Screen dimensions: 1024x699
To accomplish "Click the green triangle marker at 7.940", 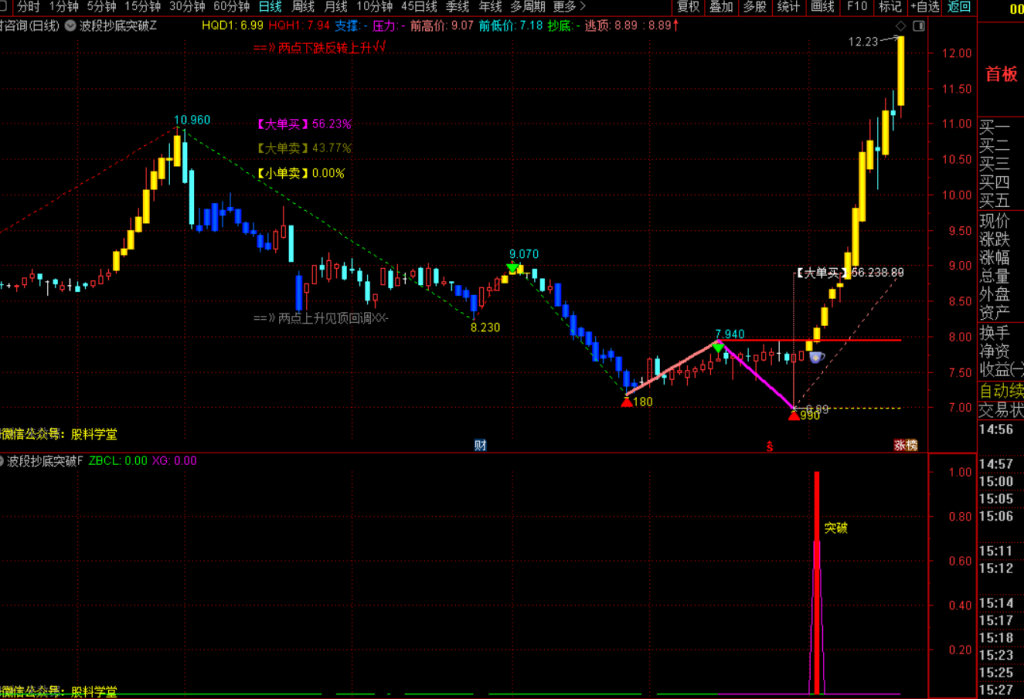I will (718, 348).
